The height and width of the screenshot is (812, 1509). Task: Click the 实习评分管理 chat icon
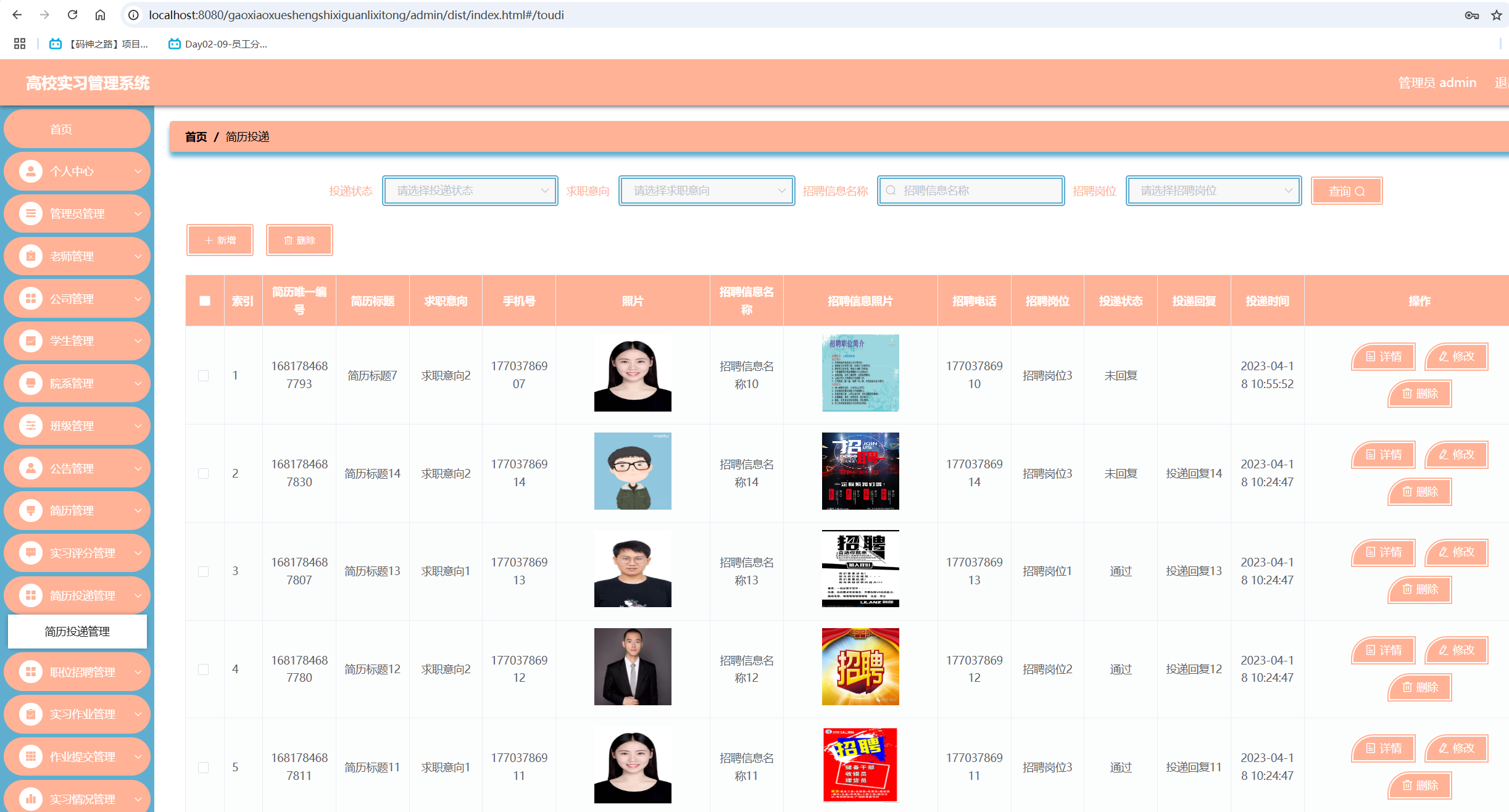pyautogui.click(x=30, y=553)
